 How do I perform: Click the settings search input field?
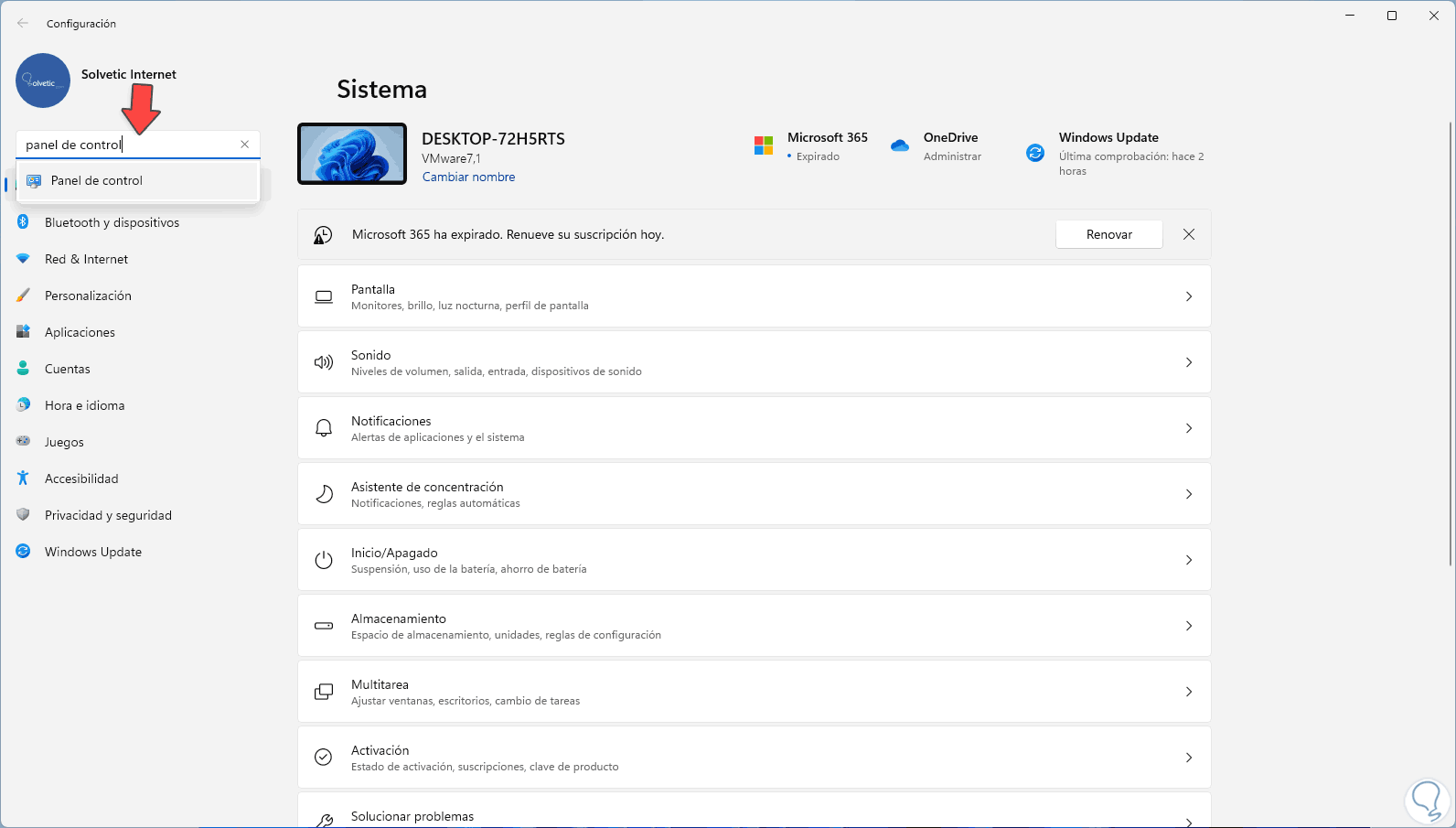pyautogui.click(x=128, y=145)
